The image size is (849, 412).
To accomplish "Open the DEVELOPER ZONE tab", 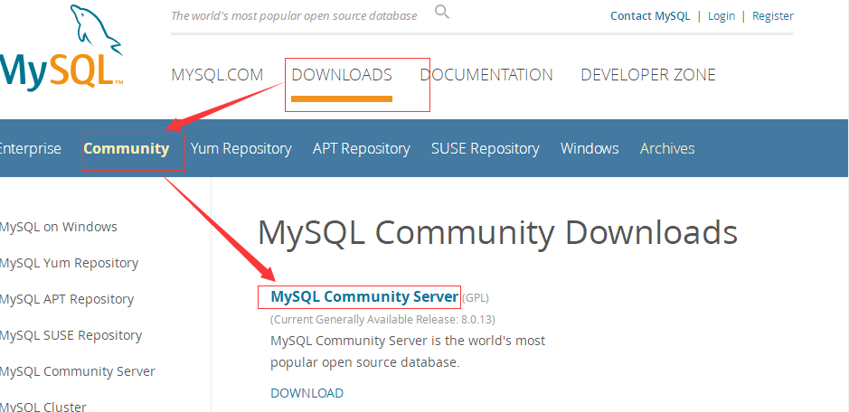I will (648, 75).
